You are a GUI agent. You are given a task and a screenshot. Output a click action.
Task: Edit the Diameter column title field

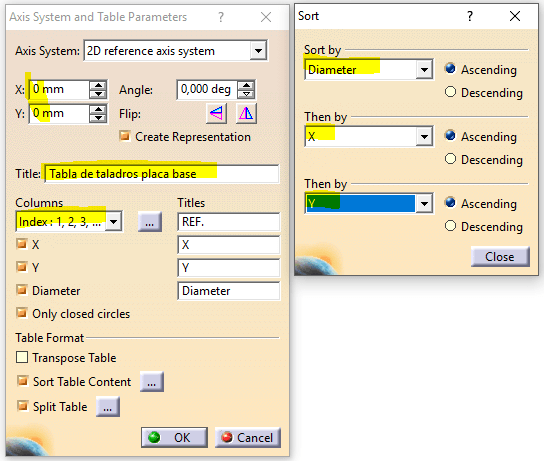(x=229, y=291)
